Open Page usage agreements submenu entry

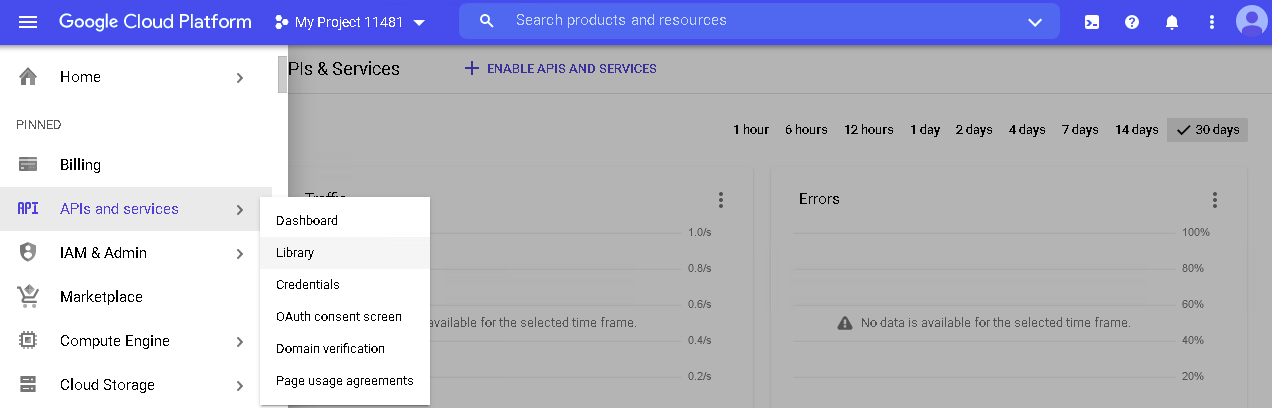(345, 381)
